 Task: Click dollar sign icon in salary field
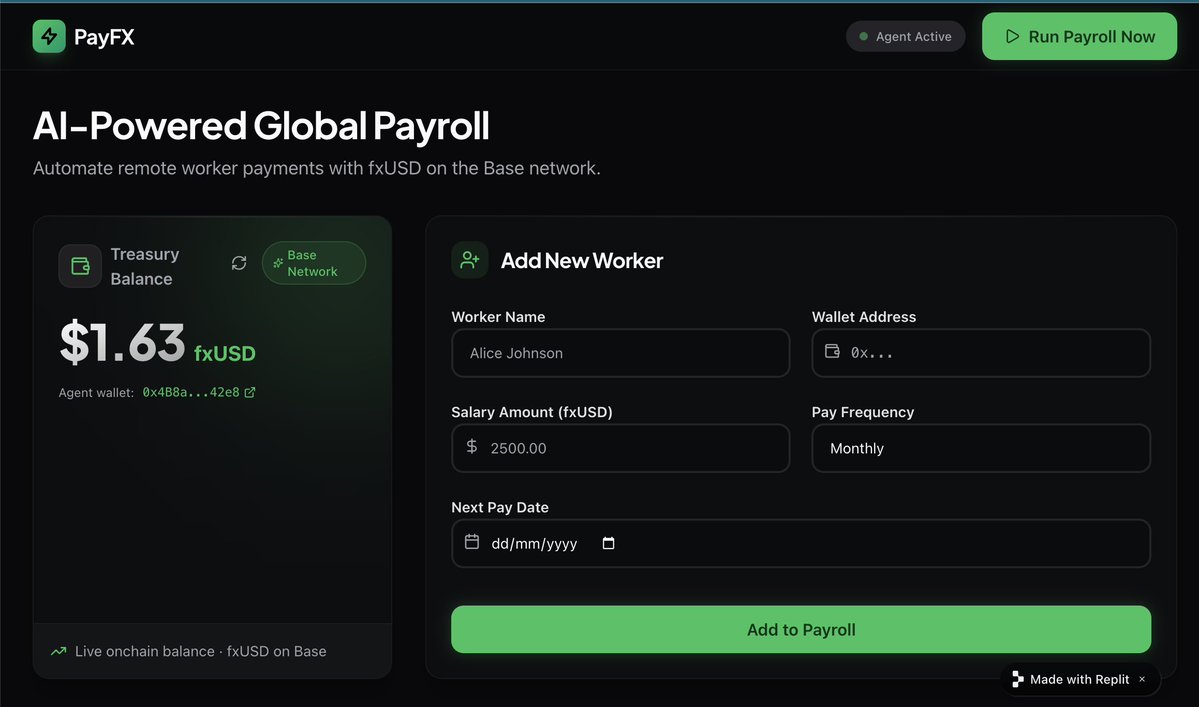point(472,446)
